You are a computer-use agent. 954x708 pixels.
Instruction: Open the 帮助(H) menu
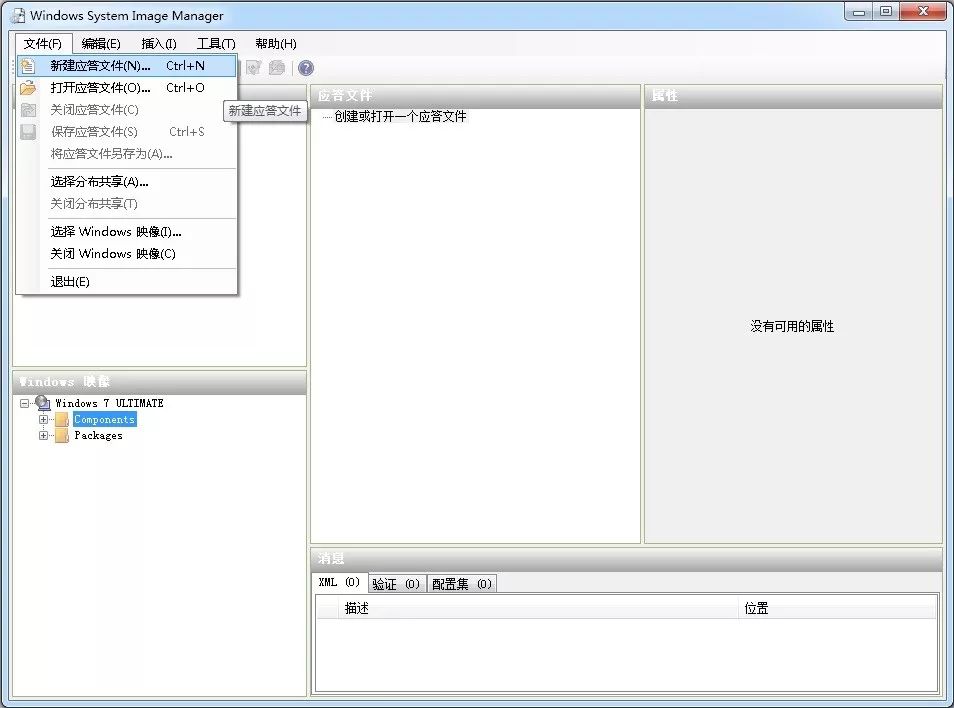[276, 44]
